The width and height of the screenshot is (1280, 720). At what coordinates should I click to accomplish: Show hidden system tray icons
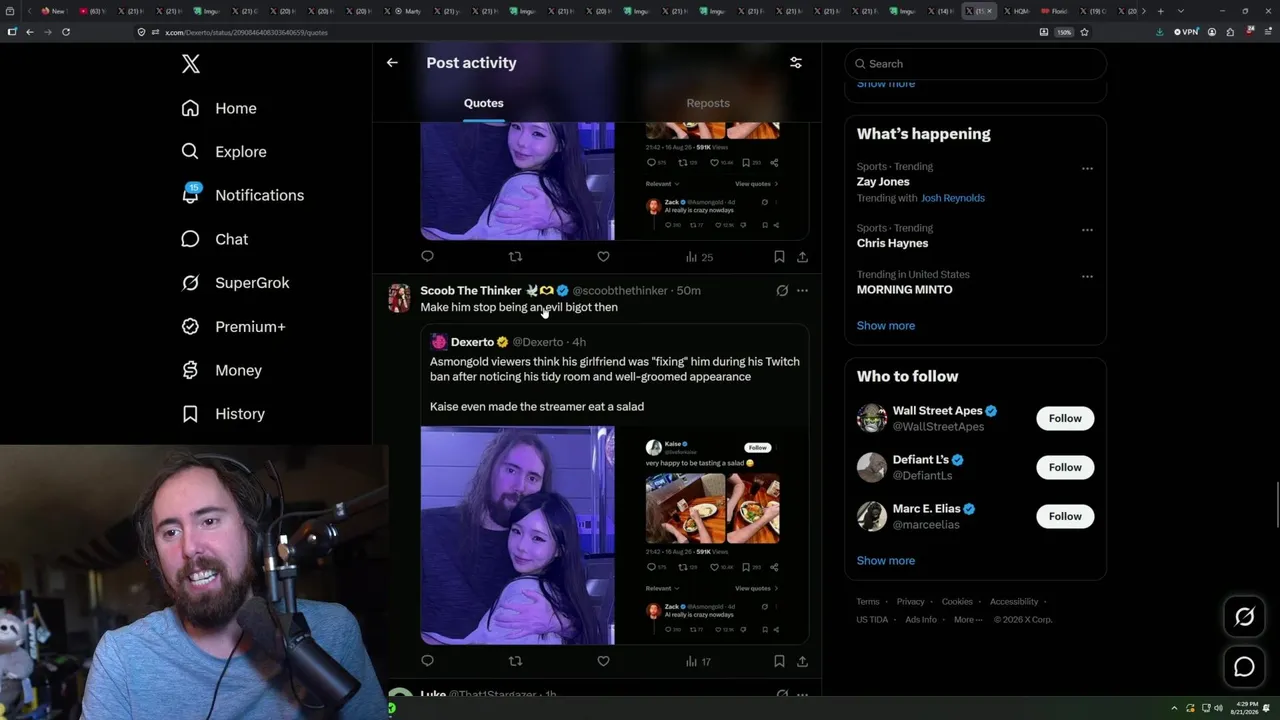[1176, 708]
